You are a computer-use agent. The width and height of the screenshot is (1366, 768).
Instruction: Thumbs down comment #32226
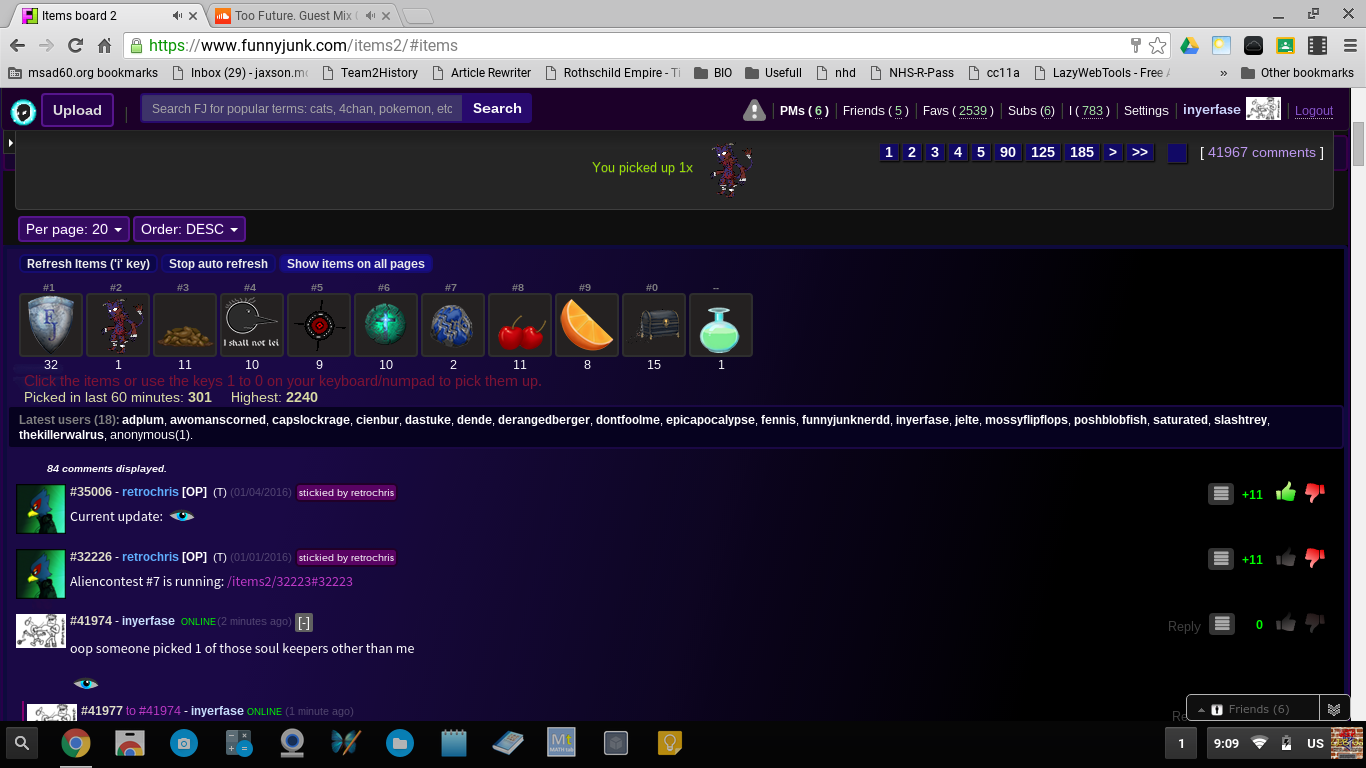(x=1315, y=558)
